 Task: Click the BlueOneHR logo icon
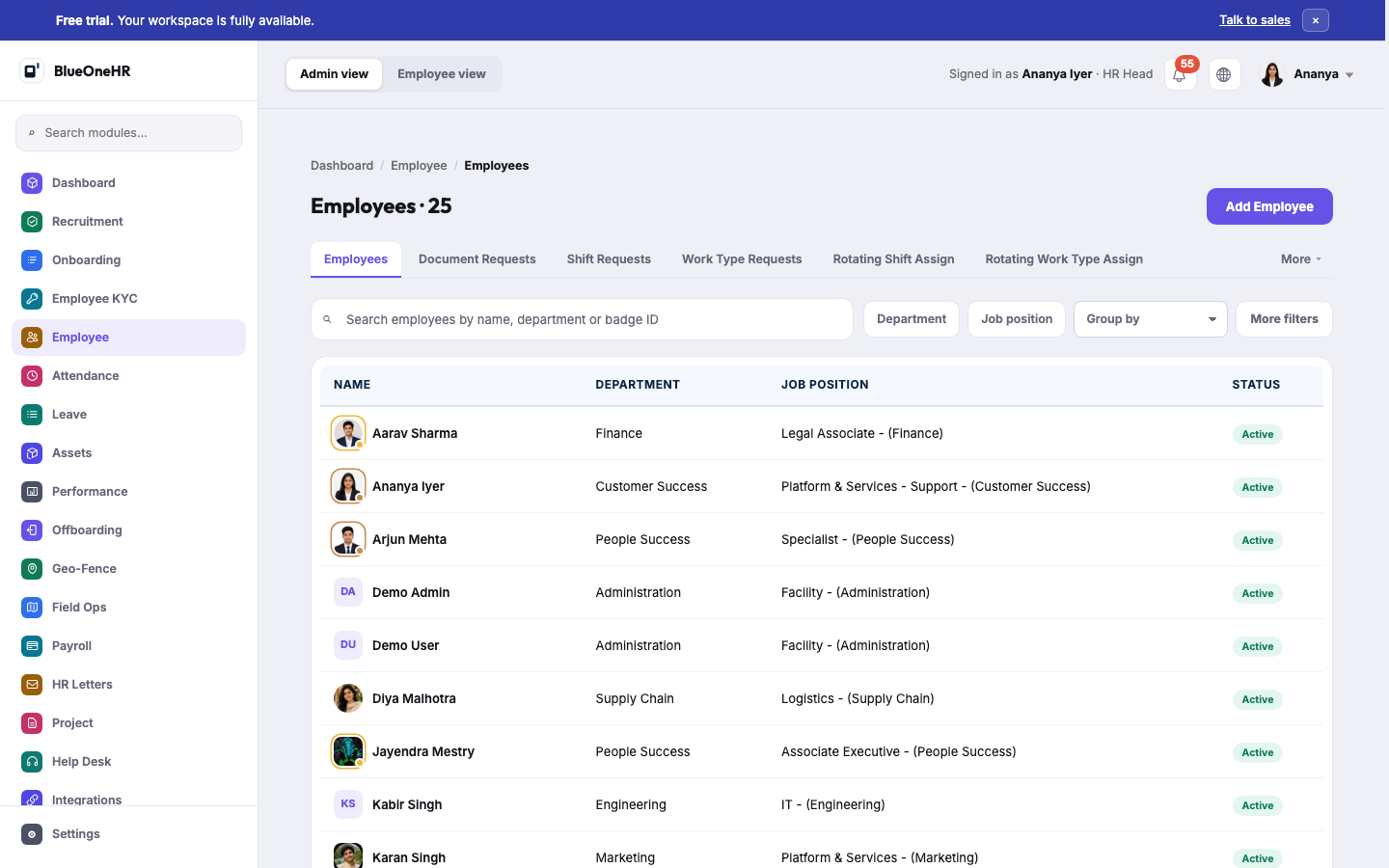click(32, 70)
